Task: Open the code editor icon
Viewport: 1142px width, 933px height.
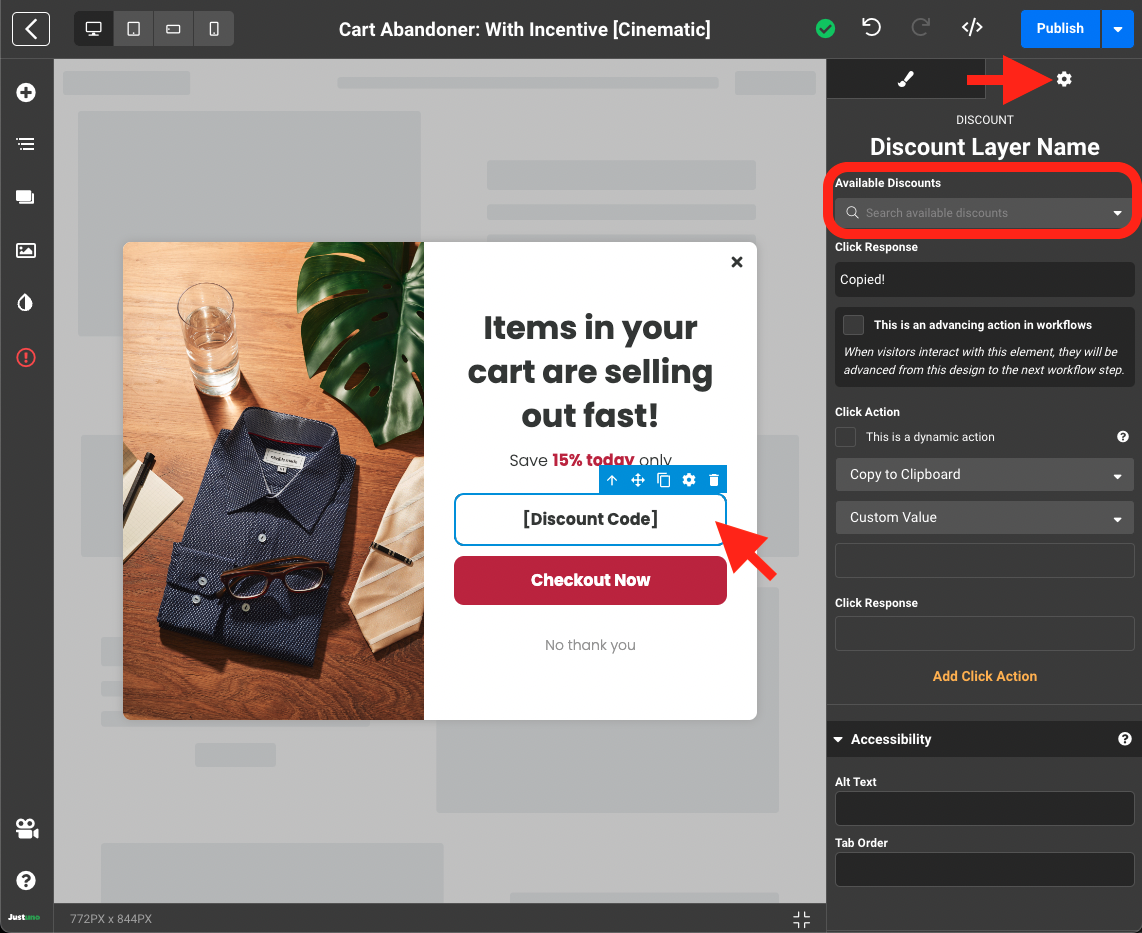Action: pos(971,28)
